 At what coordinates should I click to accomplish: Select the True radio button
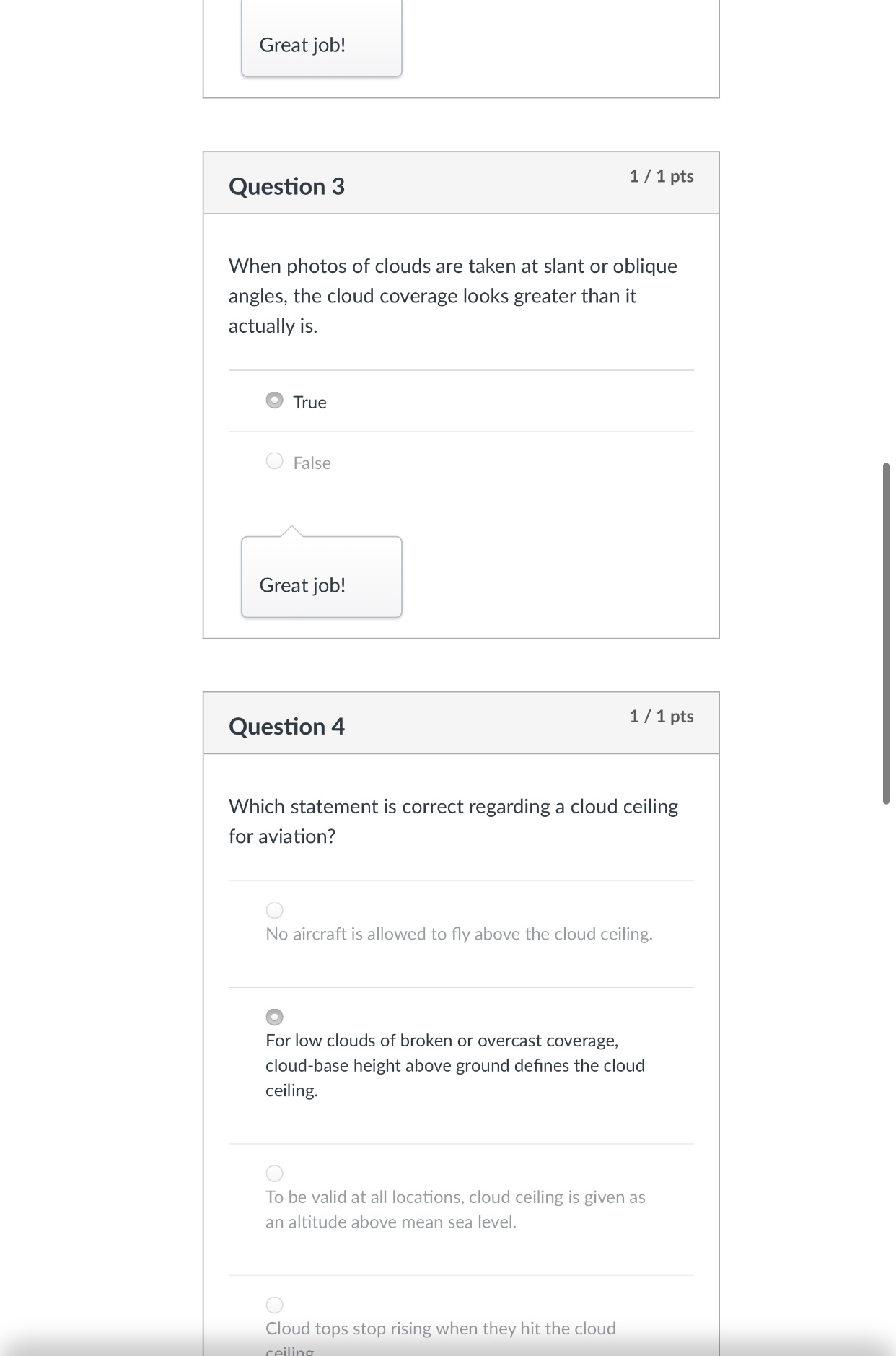[274, 401]
